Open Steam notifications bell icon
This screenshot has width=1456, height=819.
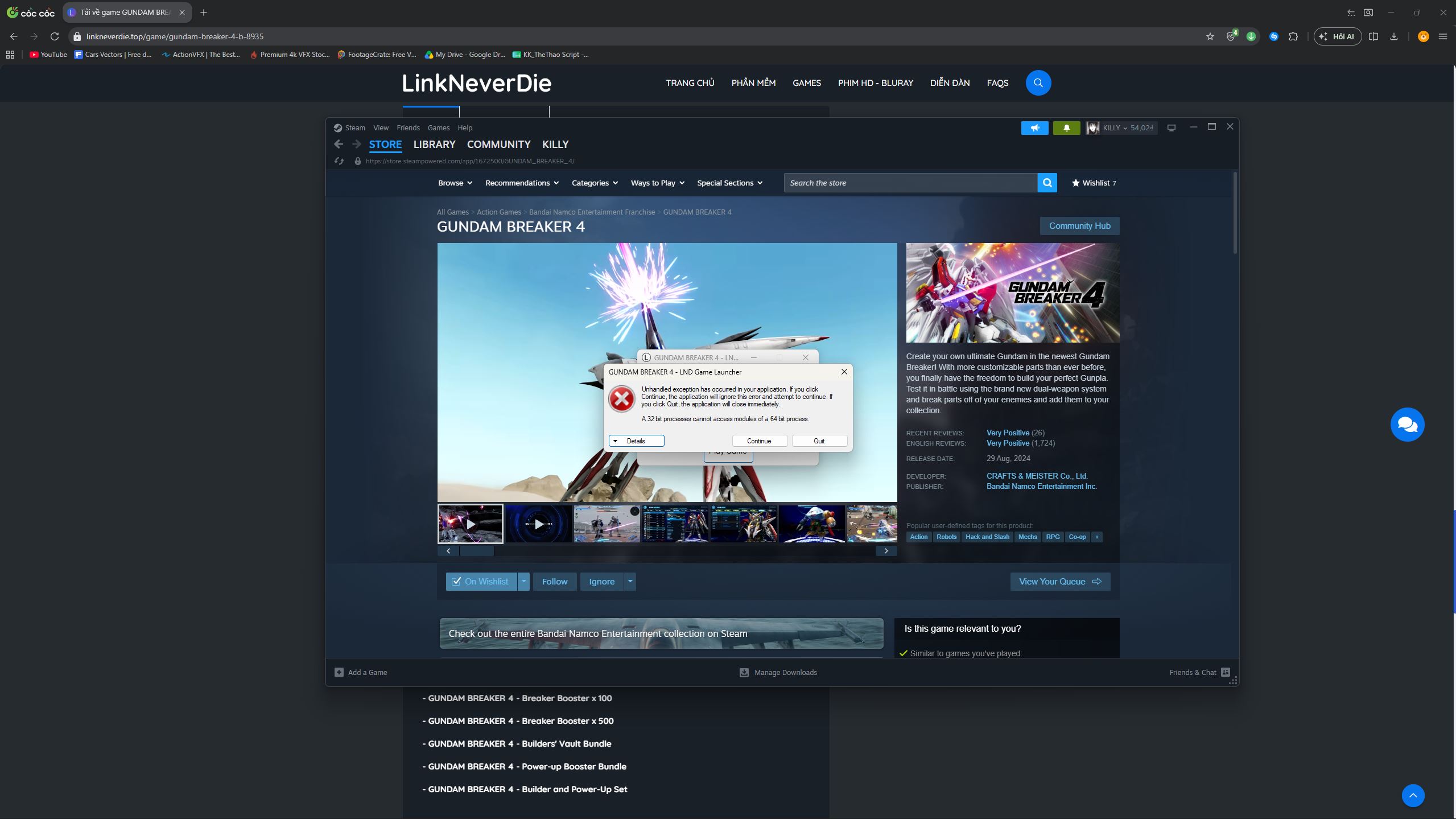pyautogui.click(x=1066, y=128)
